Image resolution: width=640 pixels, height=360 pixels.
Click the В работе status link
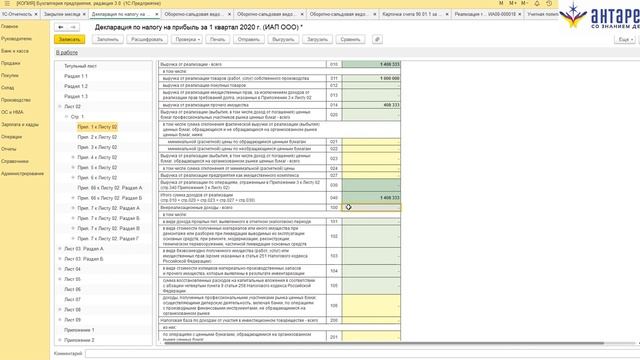[67, 53]
